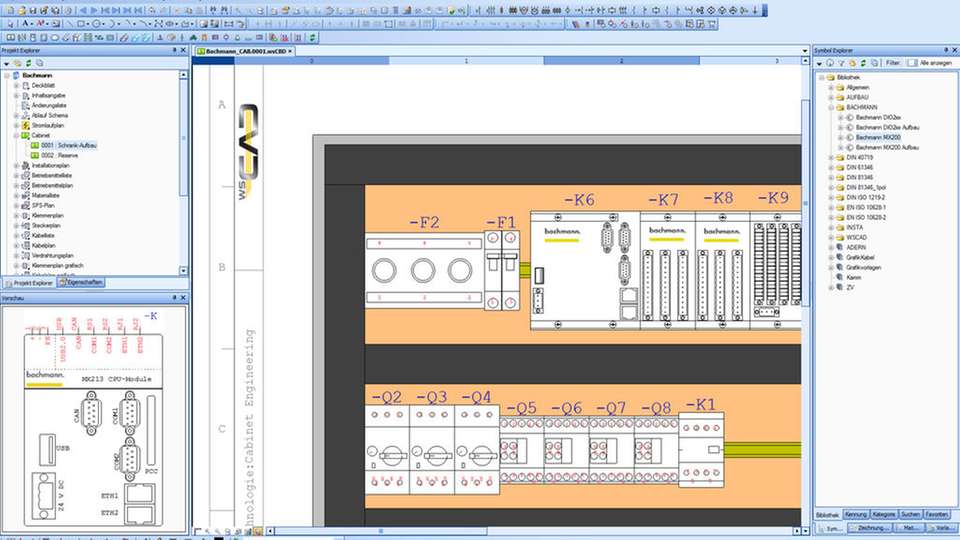Open the Projekt Explorer toolbar dropdown arrow
Viewport: 960px width, 540px height.
[6, 63]
